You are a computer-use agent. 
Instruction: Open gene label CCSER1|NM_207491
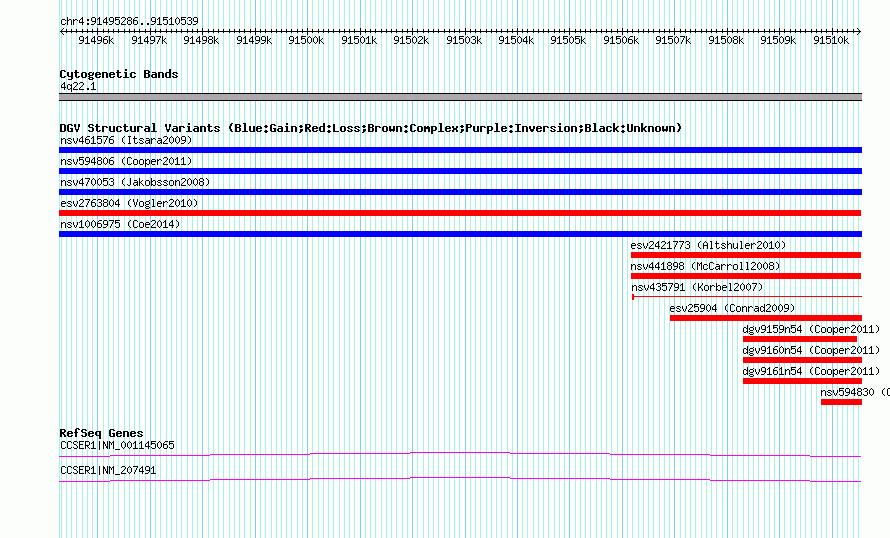(x=108, y=470)
